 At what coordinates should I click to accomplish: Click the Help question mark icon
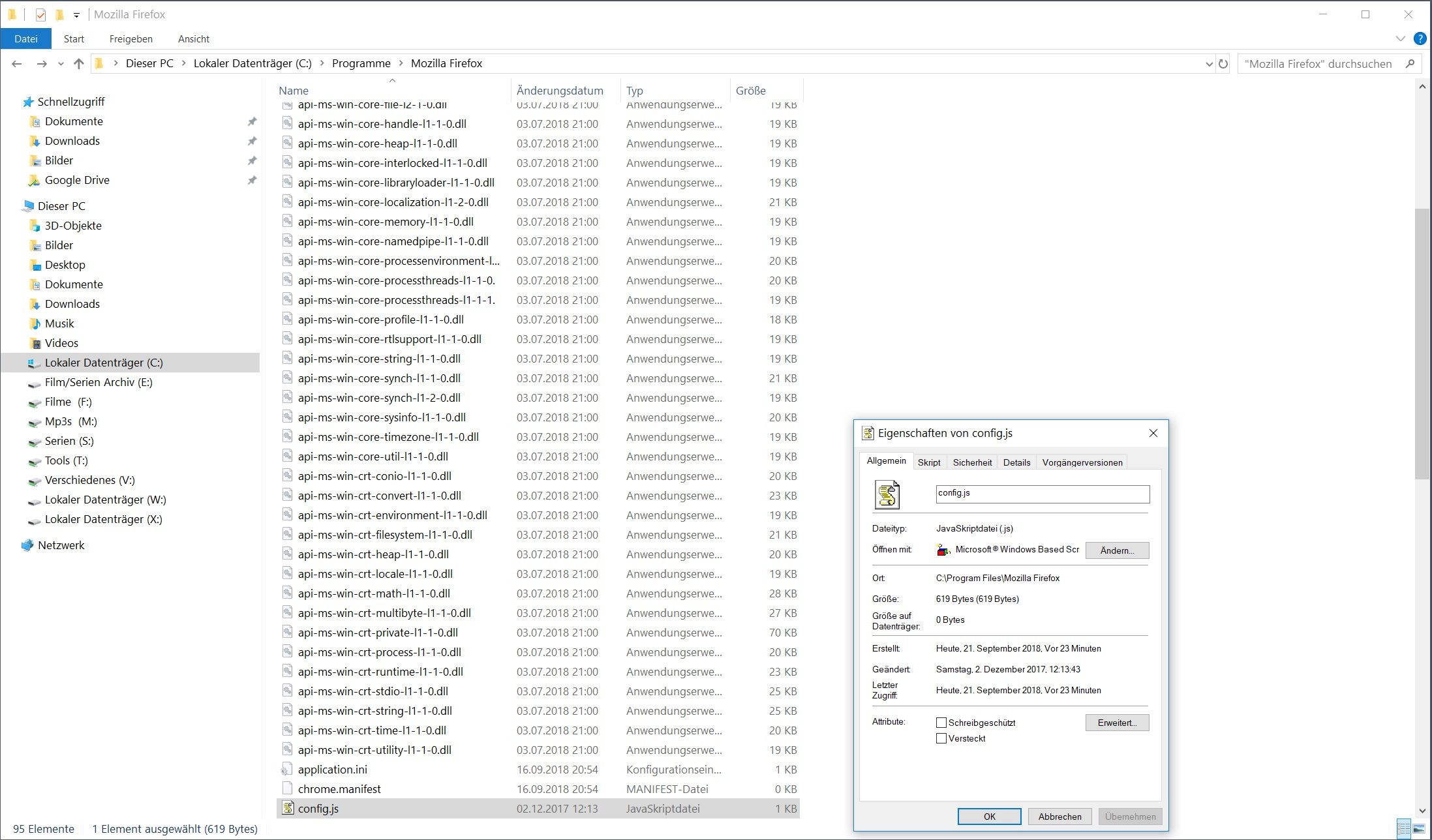pos(1419,38)
